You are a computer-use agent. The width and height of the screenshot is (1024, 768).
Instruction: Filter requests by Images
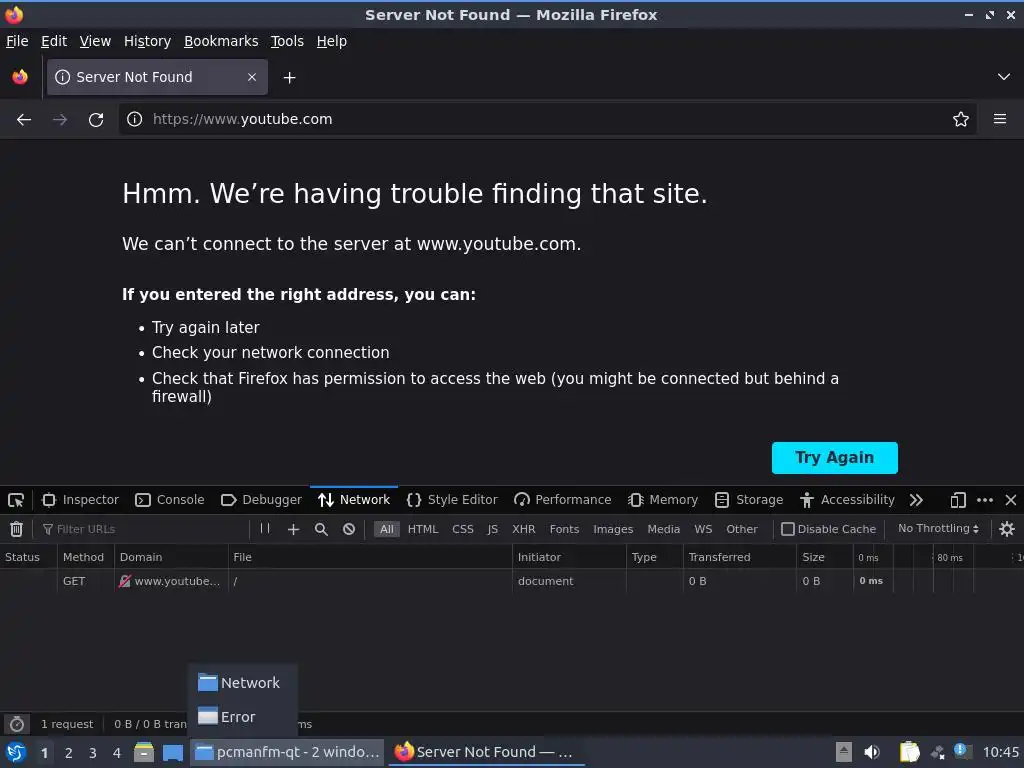point(613,529)
